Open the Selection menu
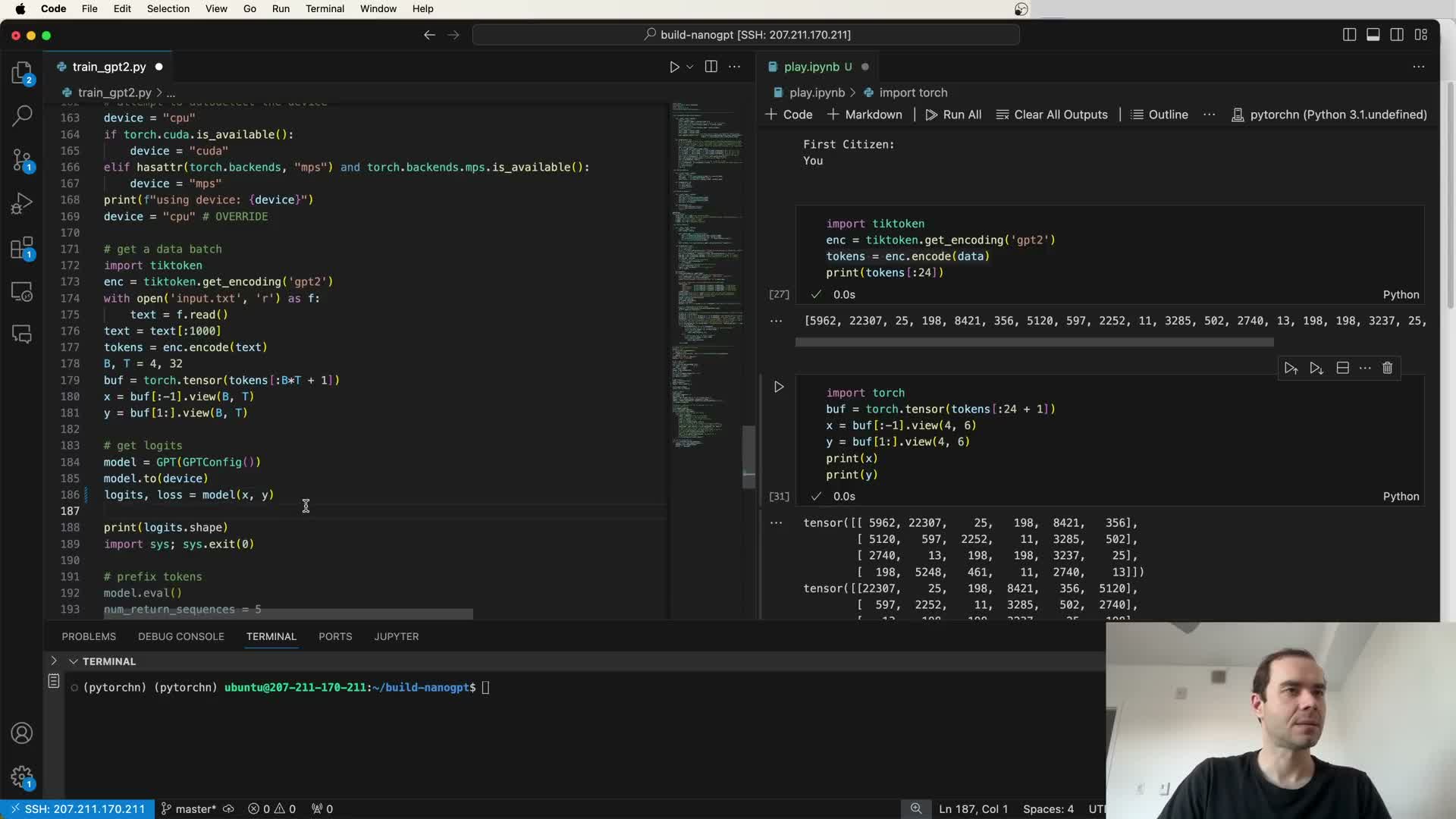Viewport: 1456px width, 819px height. (x=168, y=8)
